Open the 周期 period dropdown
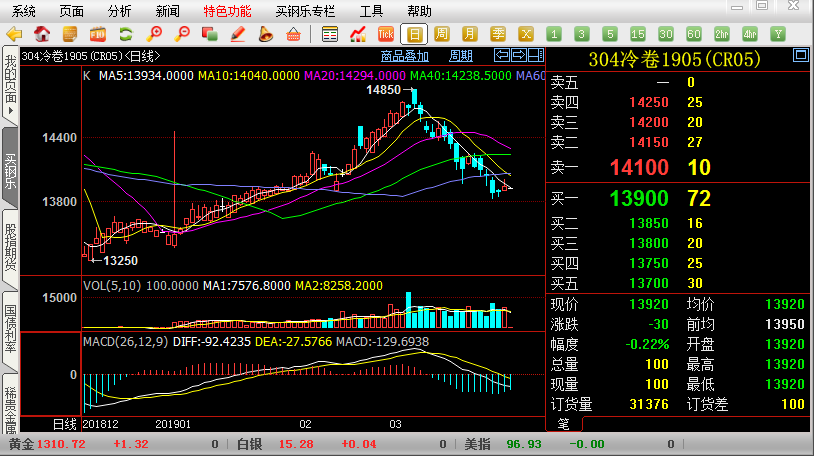The height and width of the screenshot is (456, 814). pyautogui.click(x=461, y=56)
